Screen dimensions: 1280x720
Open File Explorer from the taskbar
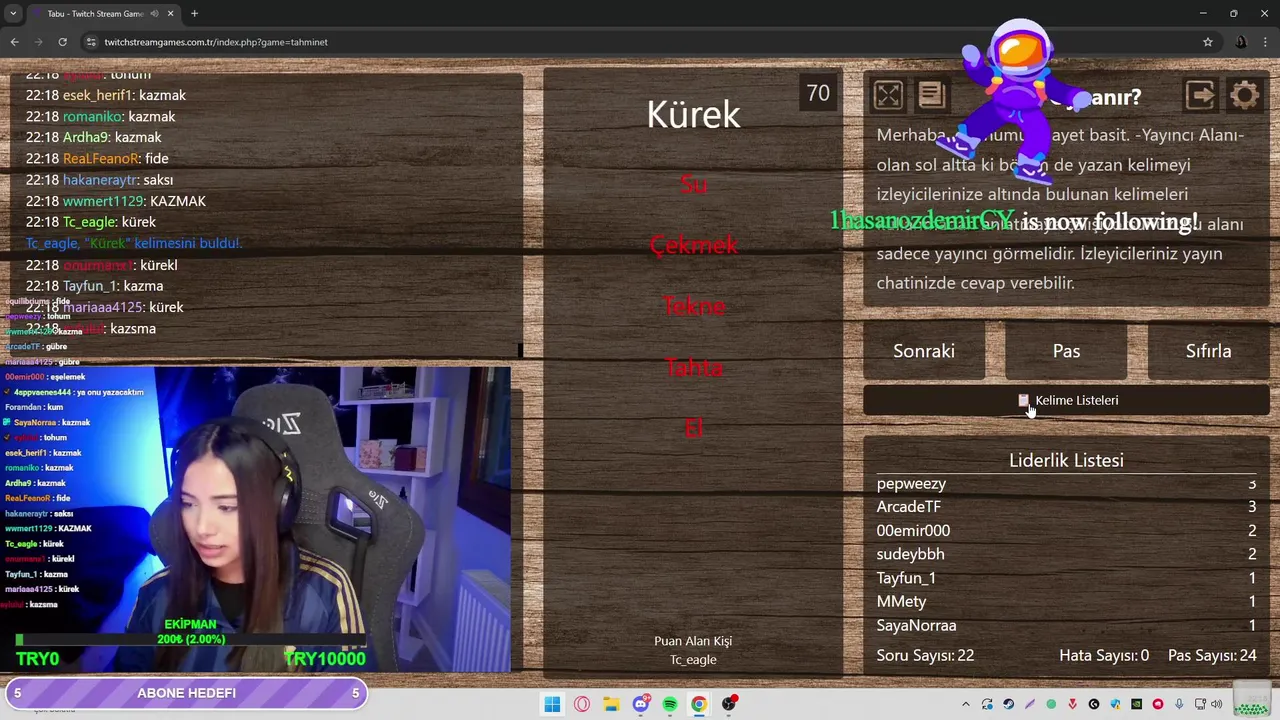611,704
